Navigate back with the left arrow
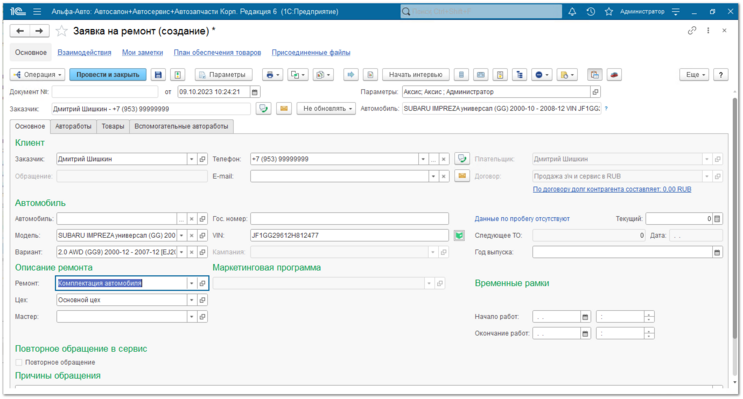The image size is (743, 399). pyautogui.click(x=20, y=31)
